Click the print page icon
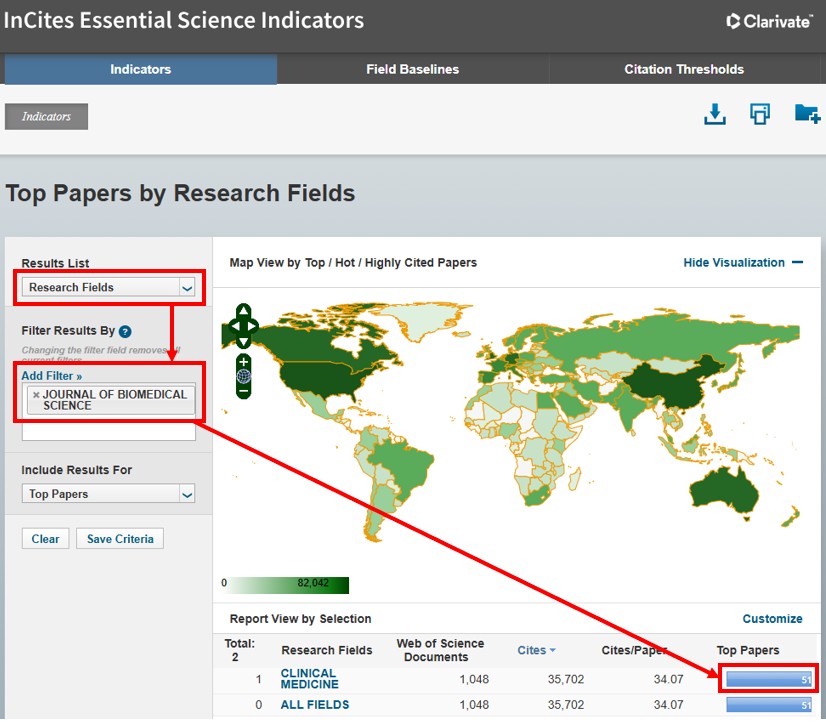The width and height of the screenshot is (826, 724). [759, 114]
